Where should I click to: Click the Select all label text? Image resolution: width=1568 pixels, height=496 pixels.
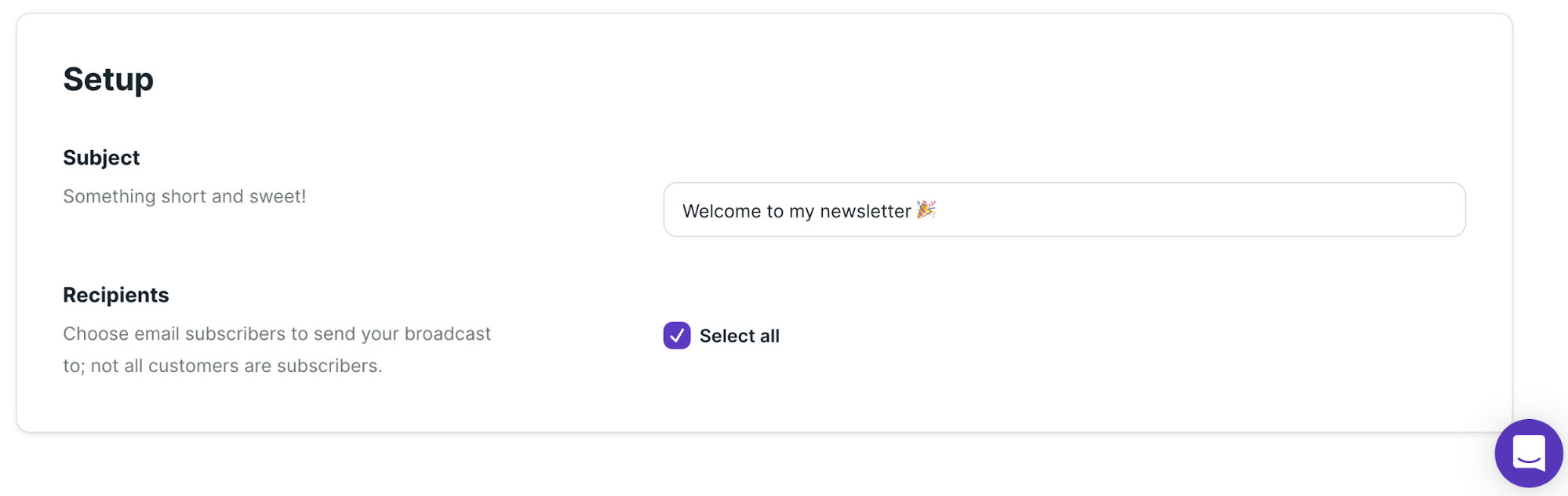pyautogui.click(x=739, y=336)
